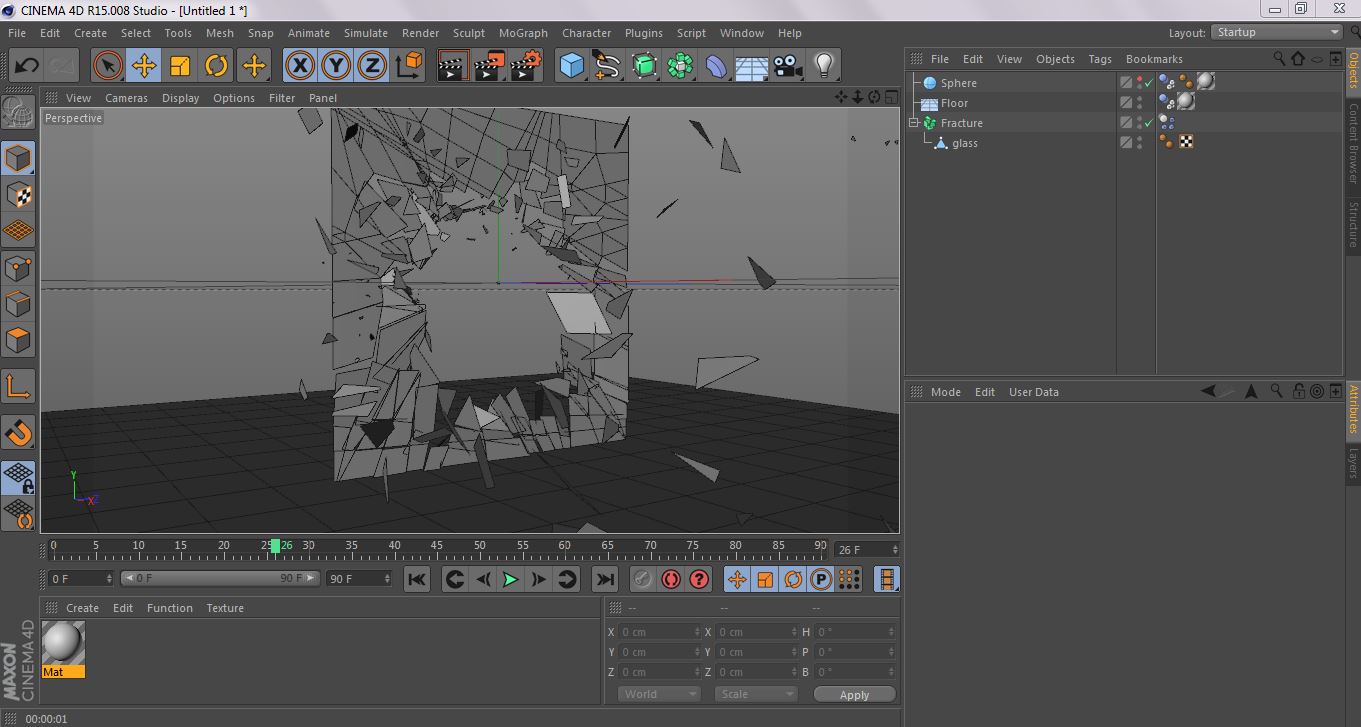Select the Mat material thumbnail
This screenshot has width=1361, height=727.
coord(63,643)
